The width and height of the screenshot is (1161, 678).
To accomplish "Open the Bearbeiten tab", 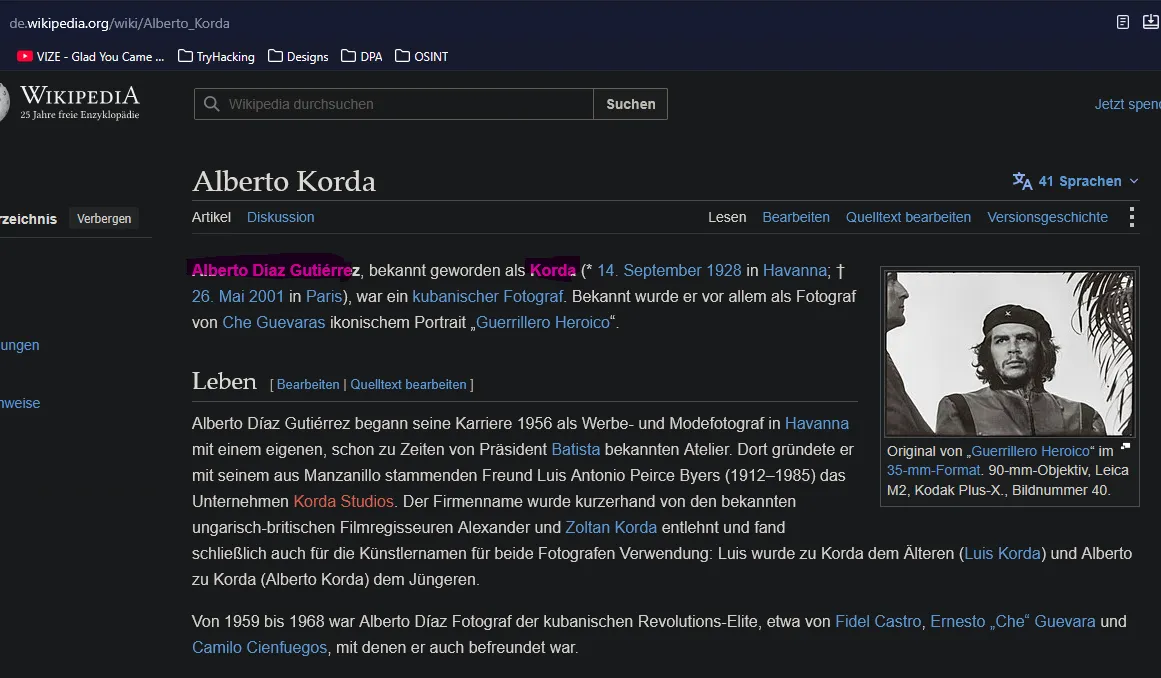I will click(796, 217).
